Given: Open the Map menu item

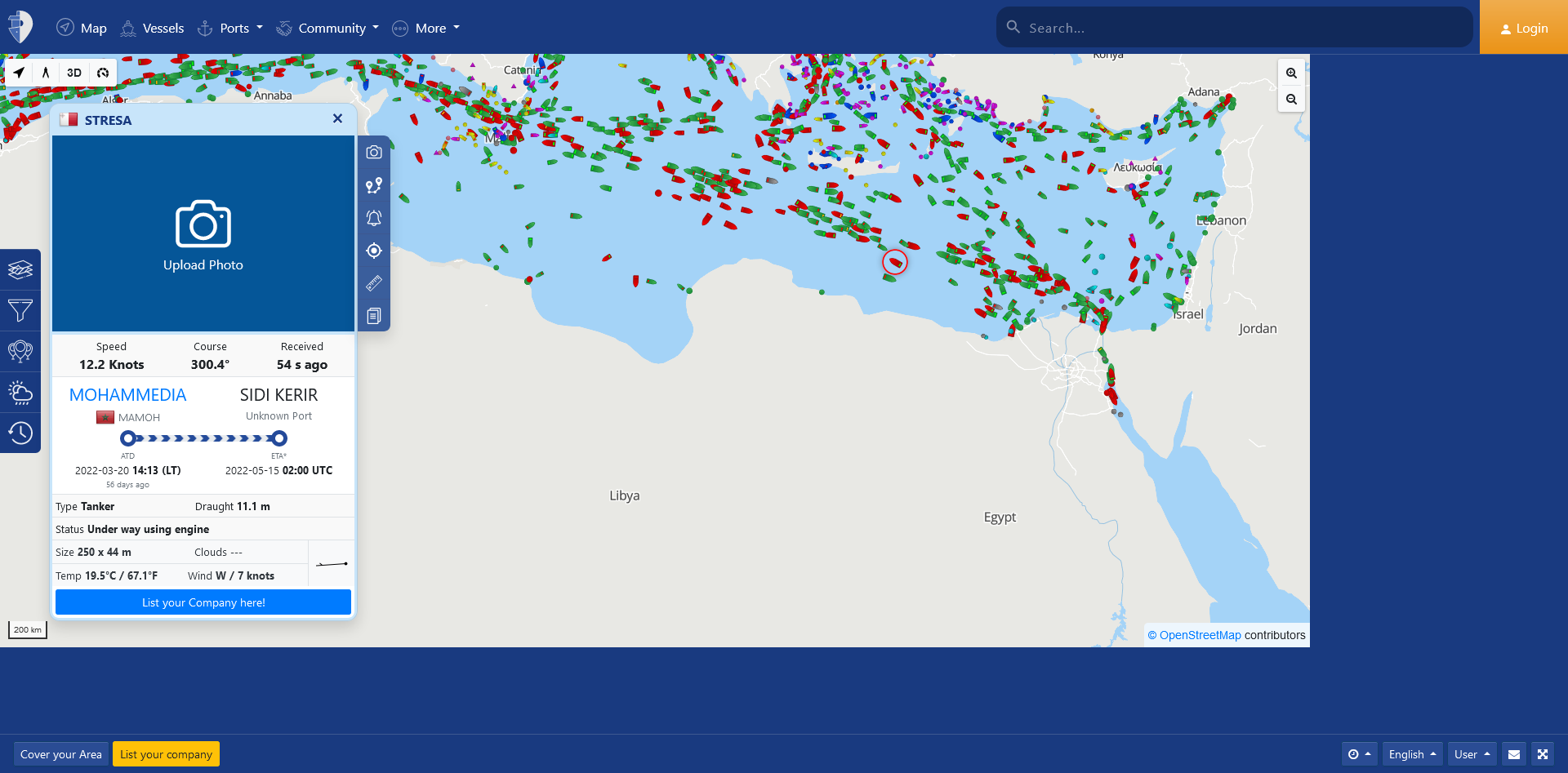Looking at the screenshot, I should pos(82,28).
